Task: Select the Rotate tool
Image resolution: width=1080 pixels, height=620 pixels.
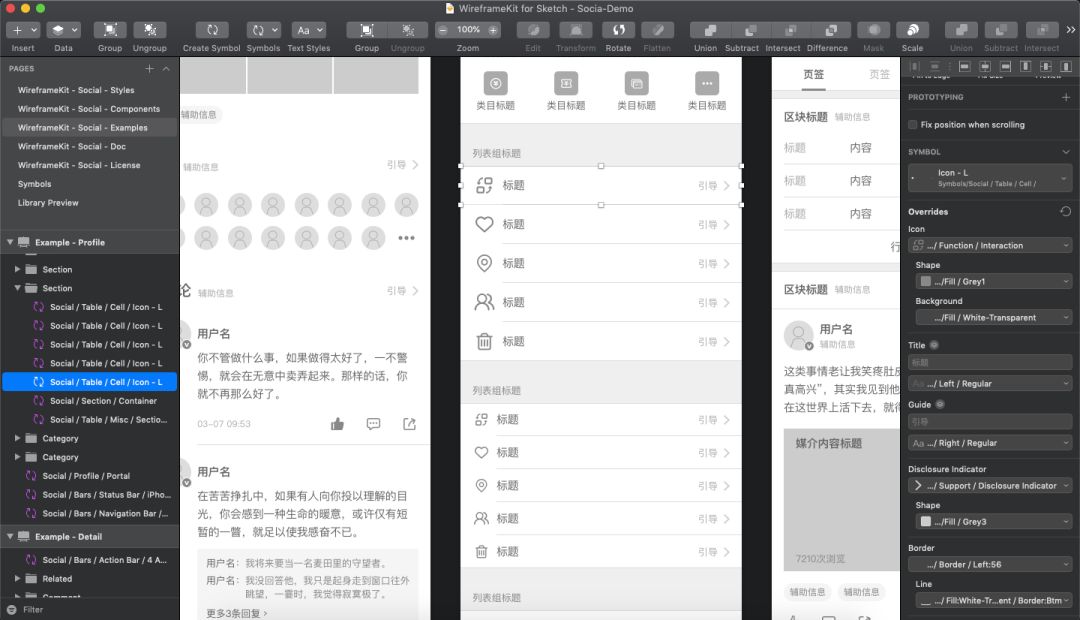Action: [x=618, y=31]
